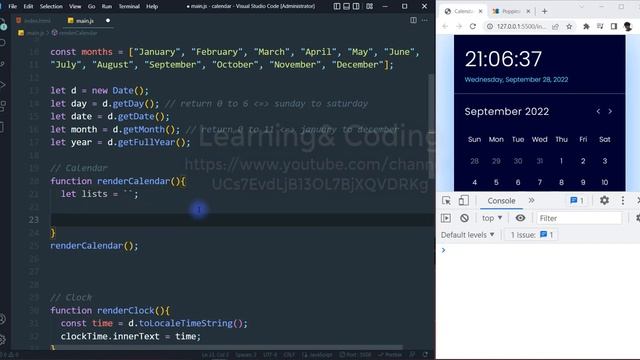Place cursor on editor line 23

pos(242,220)
